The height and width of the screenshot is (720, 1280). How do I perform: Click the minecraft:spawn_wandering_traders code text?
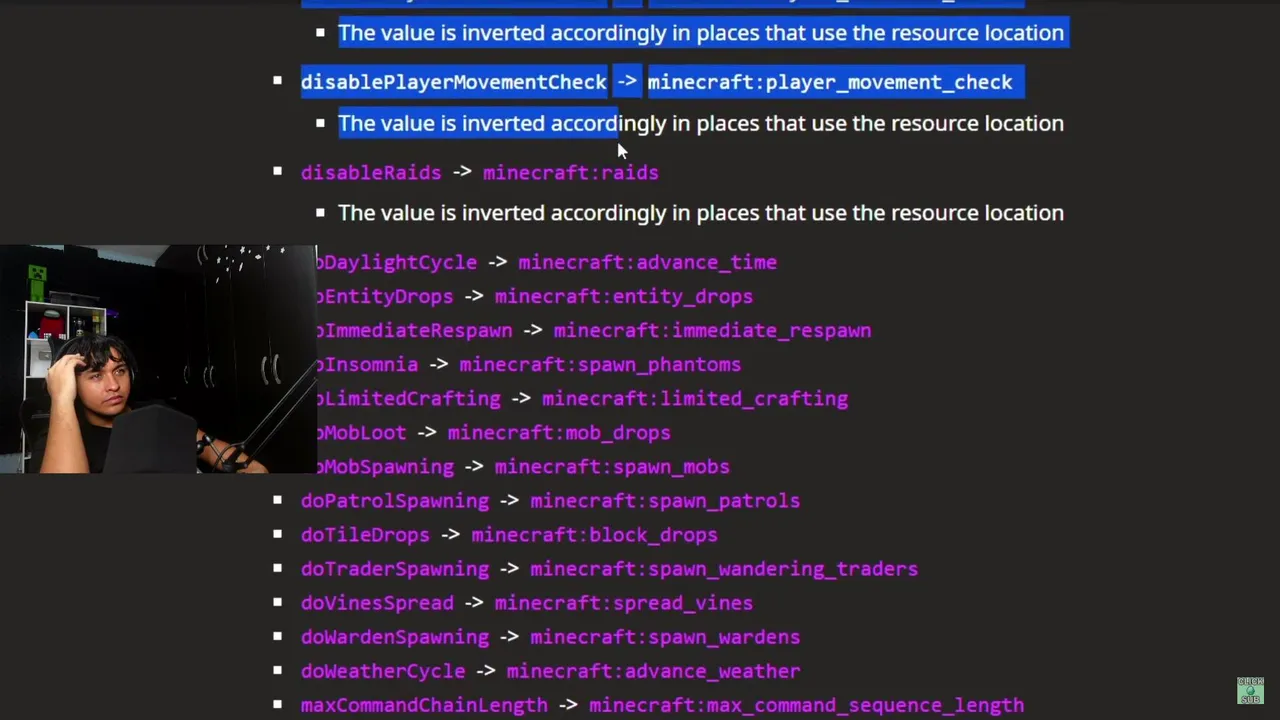tap(724, 568)
